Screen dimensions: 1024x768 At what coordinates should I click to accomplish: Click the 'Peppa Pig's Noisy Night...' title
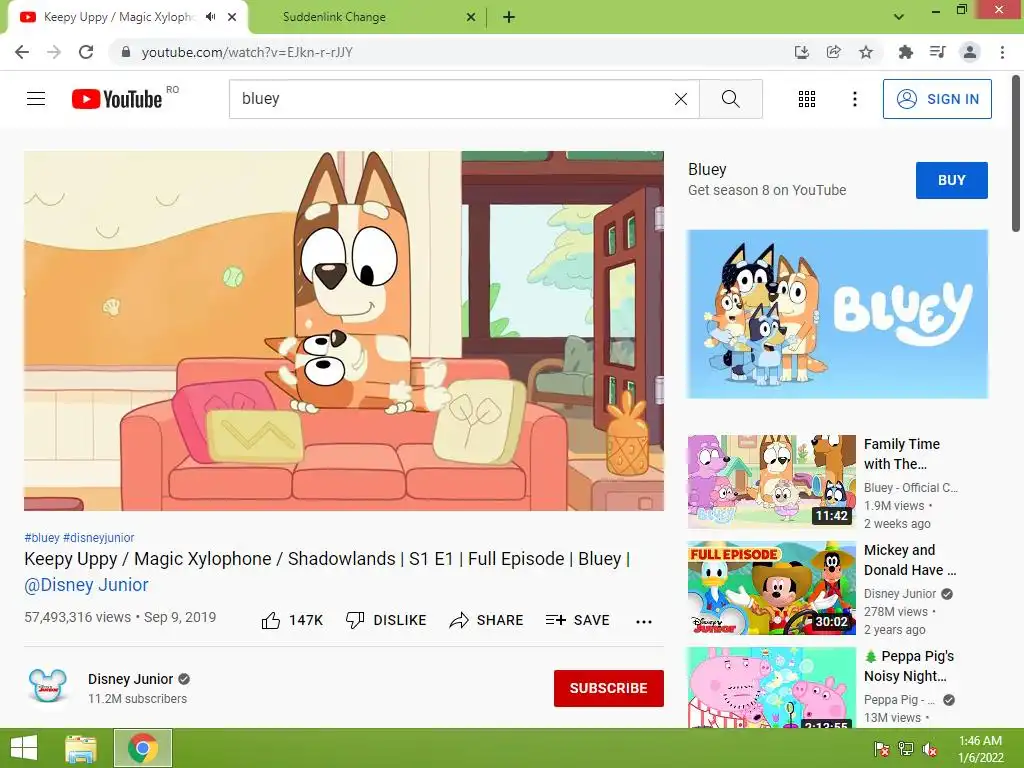click(x=909, y=666)
